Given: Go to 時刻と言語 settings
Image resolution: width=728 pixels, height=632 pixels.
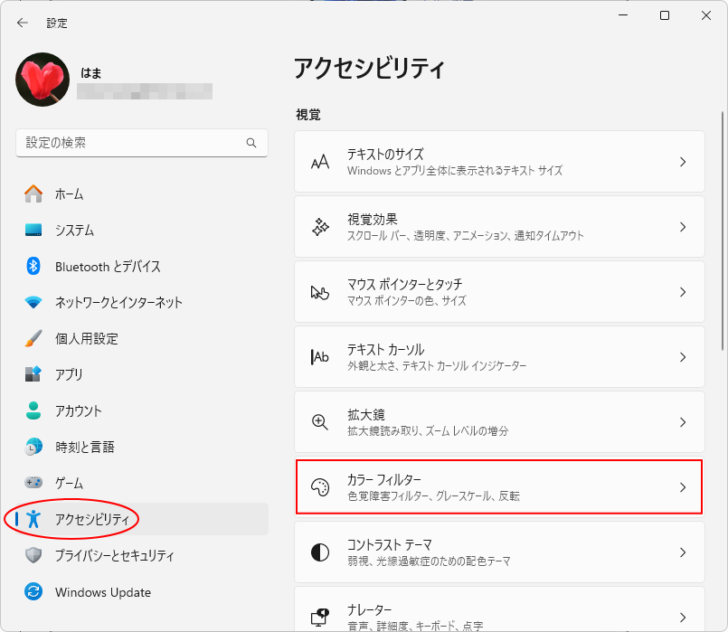Looking at the screenshot, I should coord(142,447).
